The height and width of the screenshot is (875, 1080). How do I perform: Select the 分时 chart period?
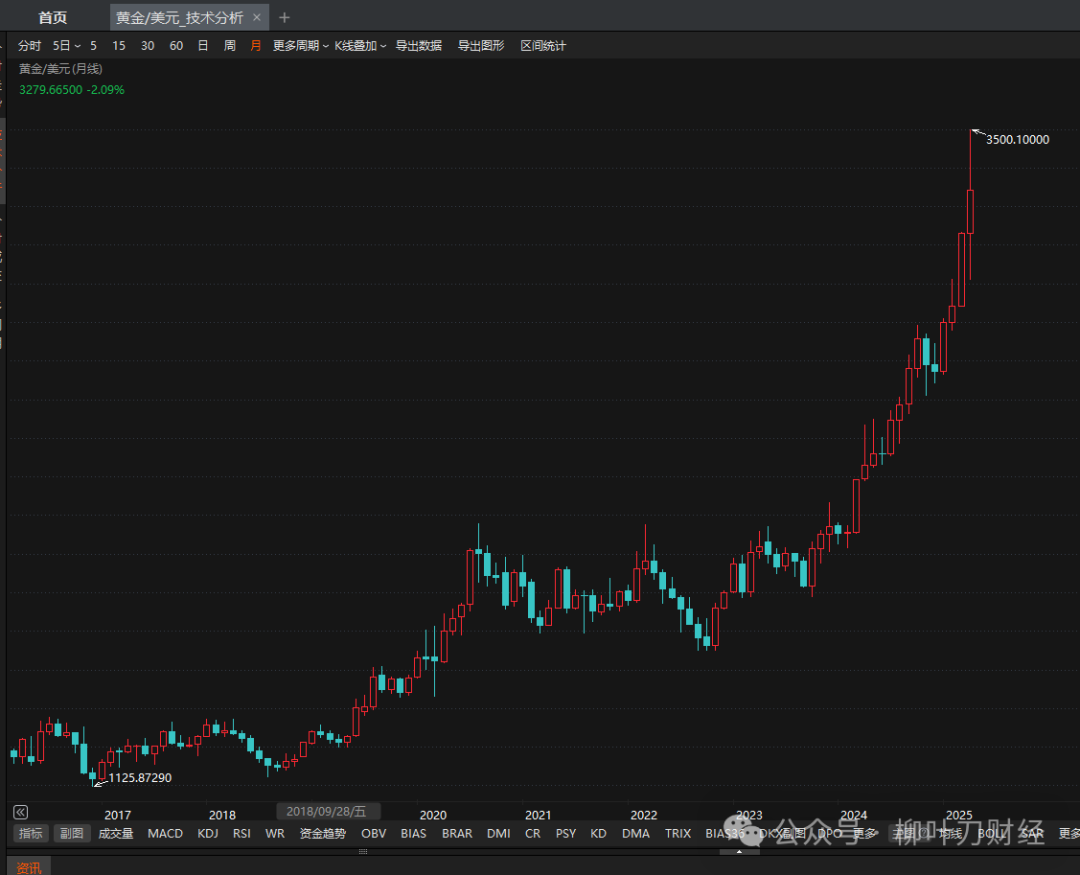pos(29,45)
